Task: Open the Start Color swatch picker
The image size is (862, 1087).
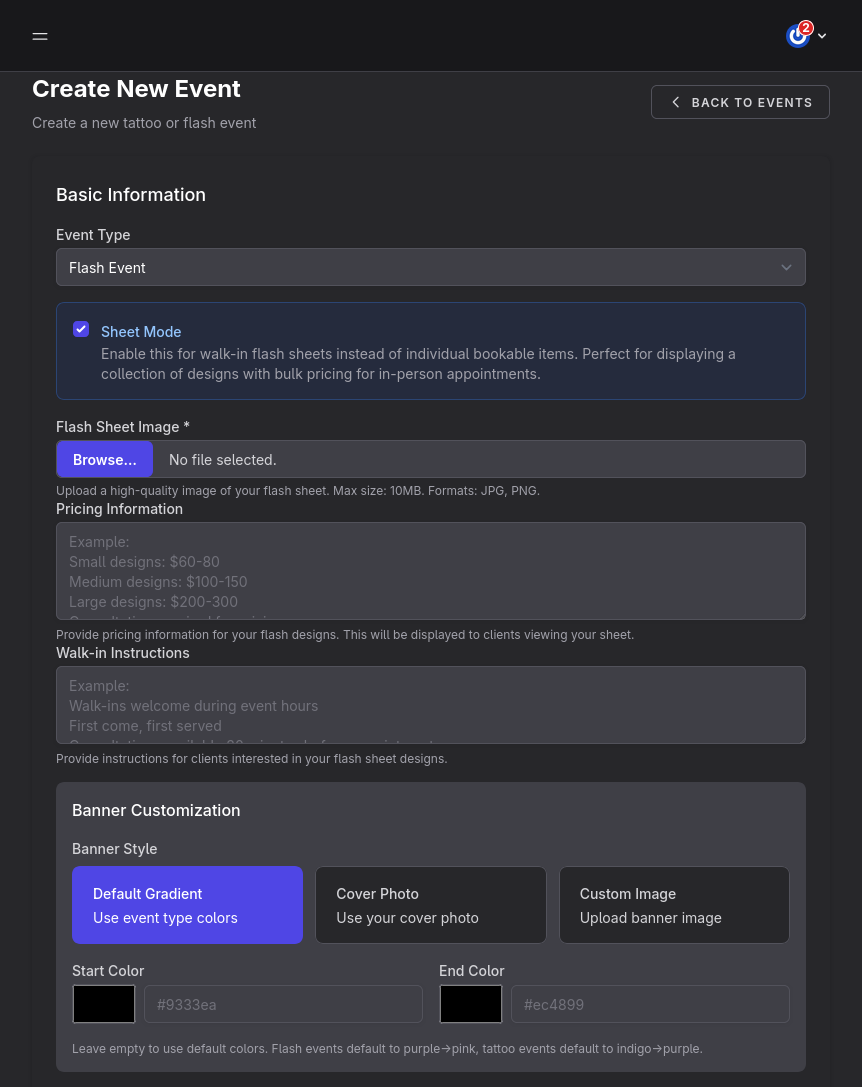Action: pyautogui.click(x=104, y=1004)
